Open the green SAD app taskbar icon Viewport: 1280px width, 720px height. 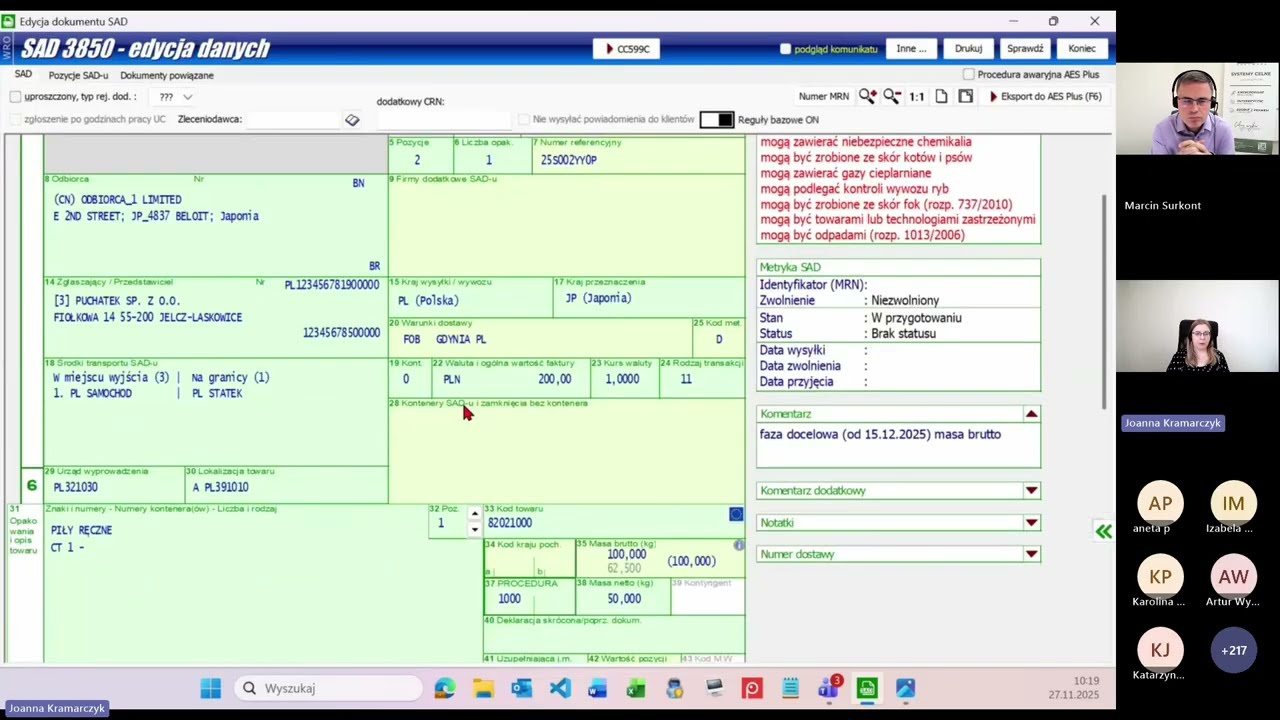click(x=867, y=688)
